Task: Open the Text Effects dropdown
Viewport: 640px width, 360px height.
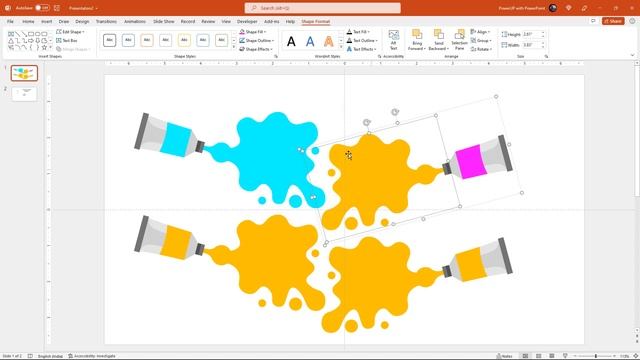Action: 361,49
